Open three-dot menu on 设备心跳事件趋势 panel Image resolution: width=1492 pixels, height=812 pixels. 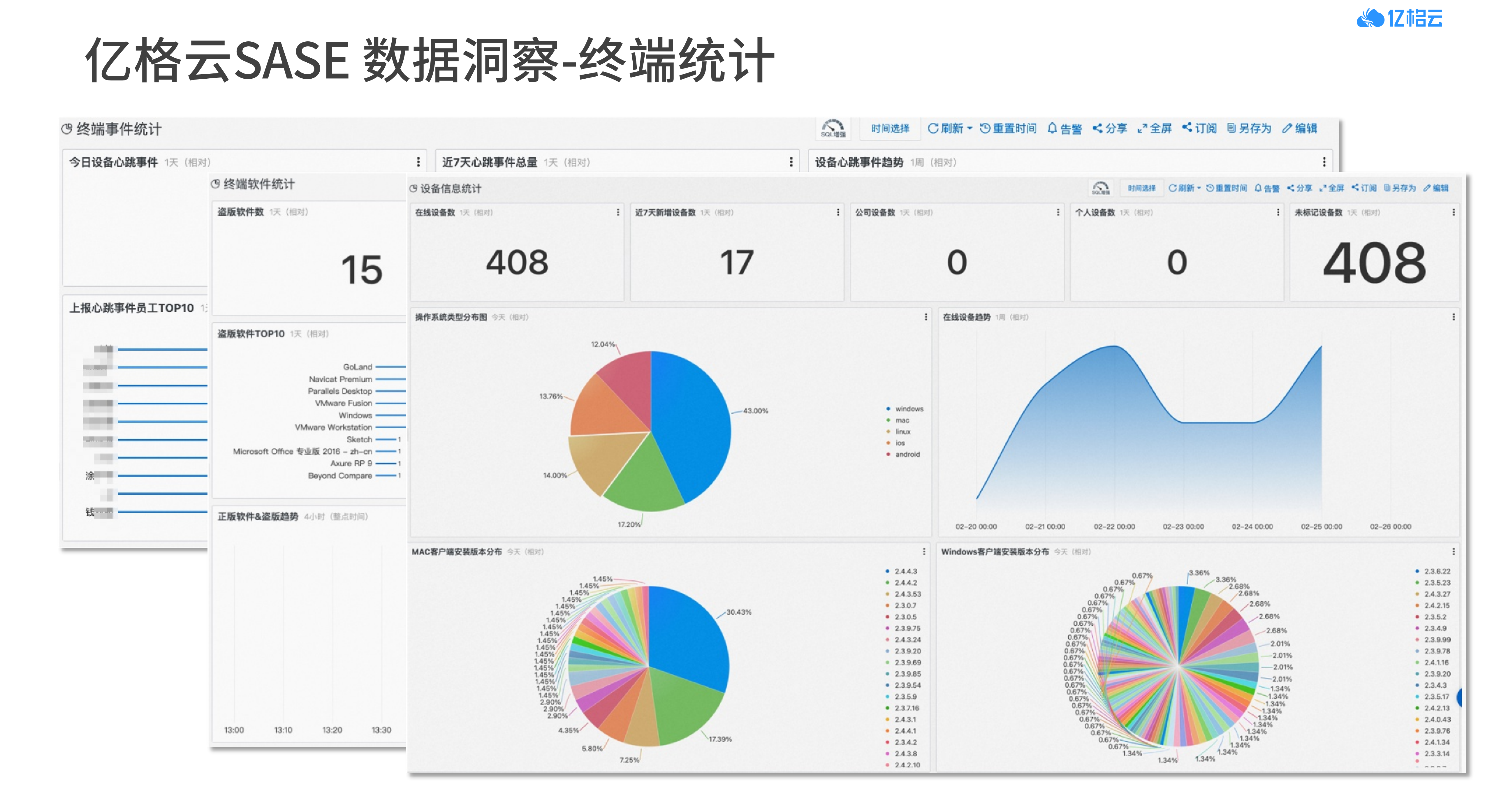(1324, 162)
